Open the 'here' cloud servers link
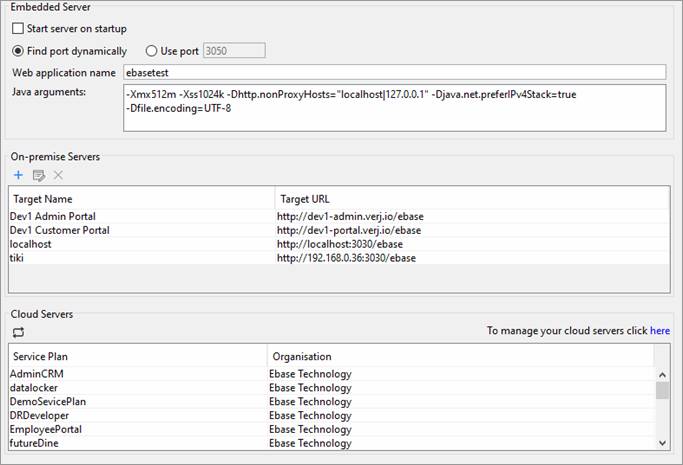The image size is (683, 465). point(660,331)
